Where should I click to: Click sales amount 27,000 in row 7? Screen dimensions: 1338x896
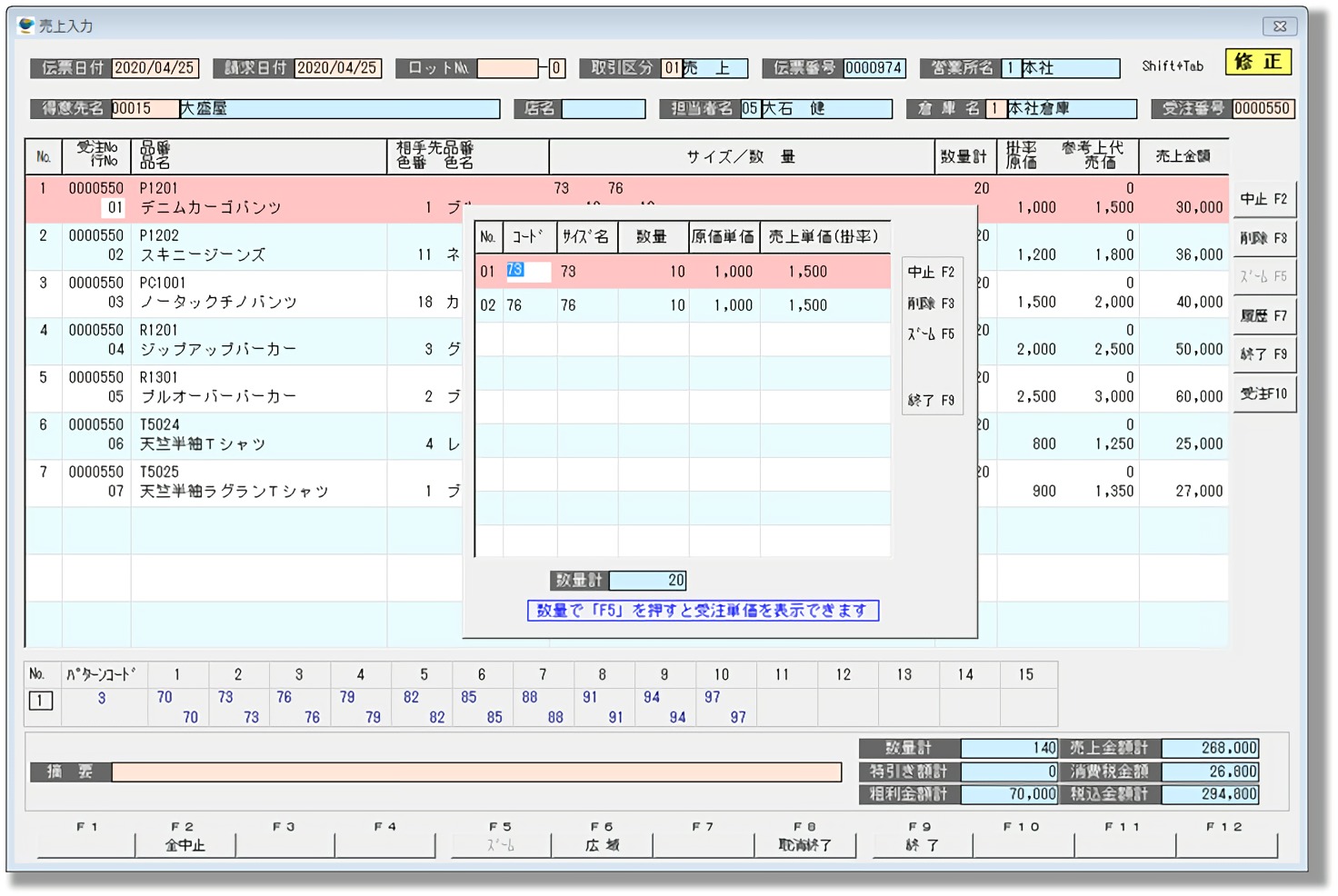click(x=1199, y=492)
